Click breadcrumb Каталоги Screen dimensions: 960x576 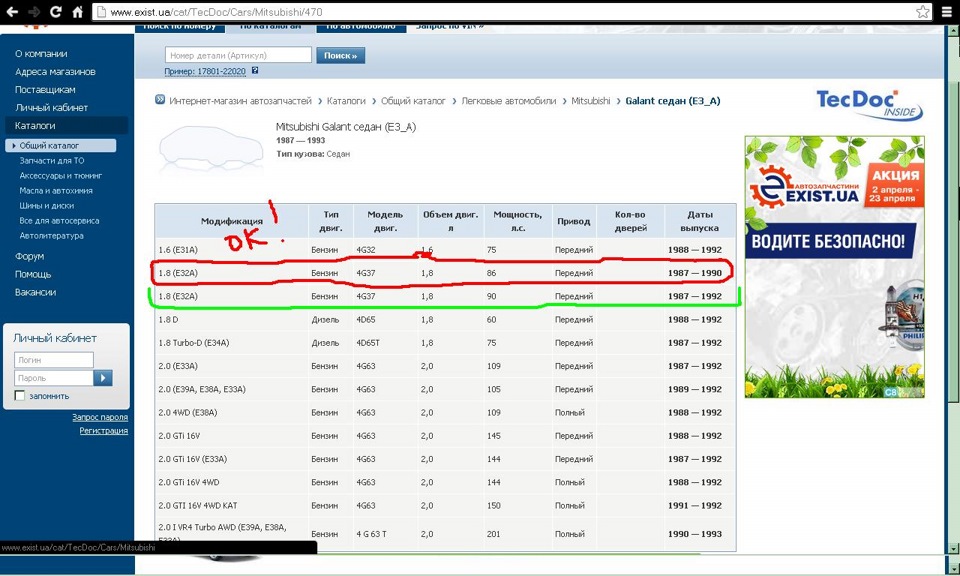346,100
